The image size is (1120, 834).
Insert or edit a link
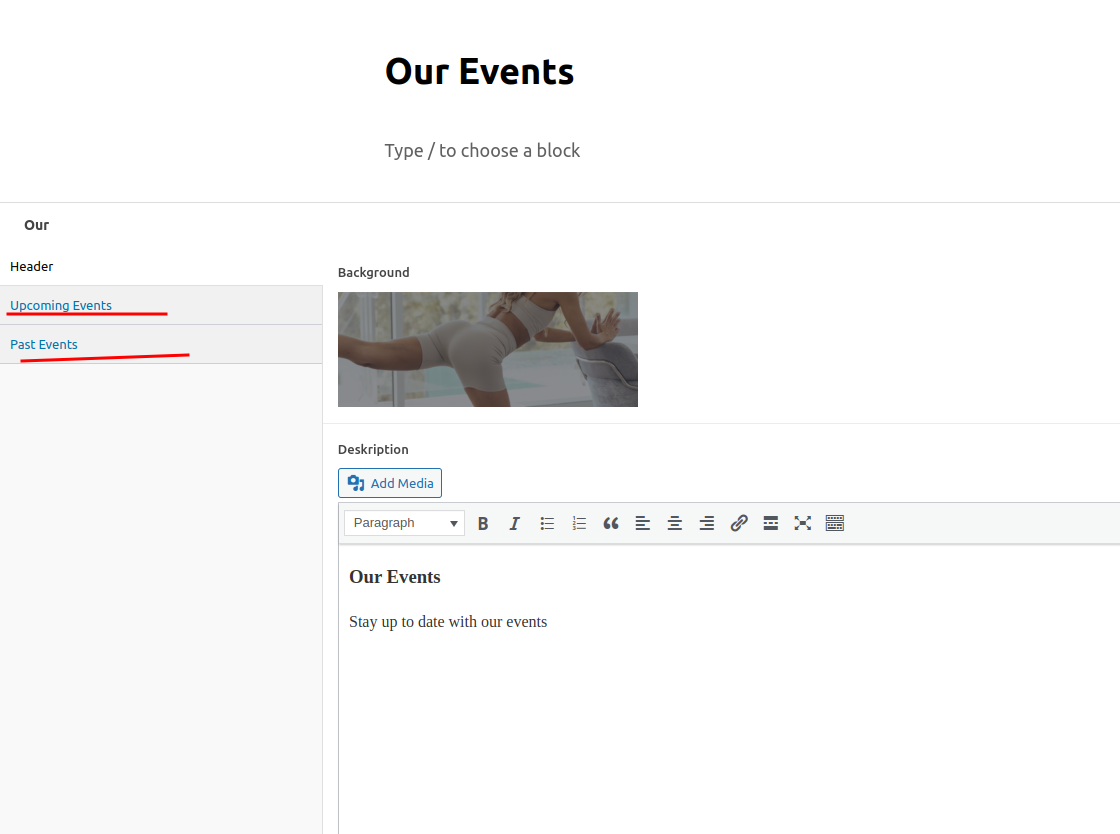click(x=739, y=523)
